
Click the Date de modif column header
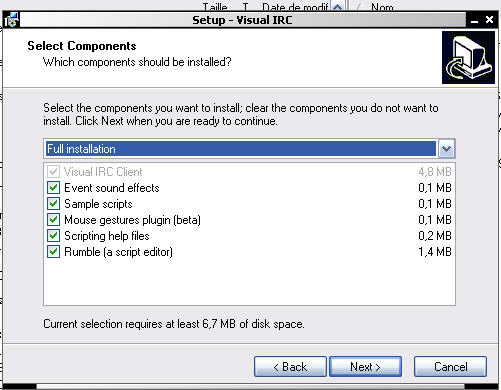[295, 6]
